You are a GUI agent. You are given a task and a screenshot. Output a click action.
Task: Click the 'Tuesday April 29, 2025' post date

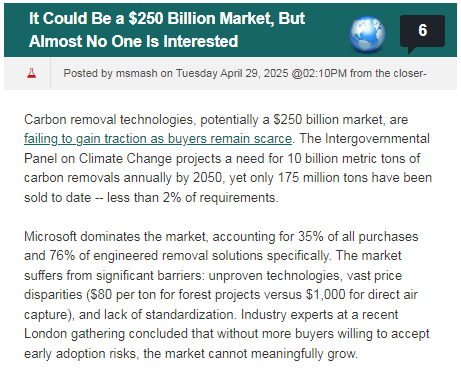click(x=232, y=73)
